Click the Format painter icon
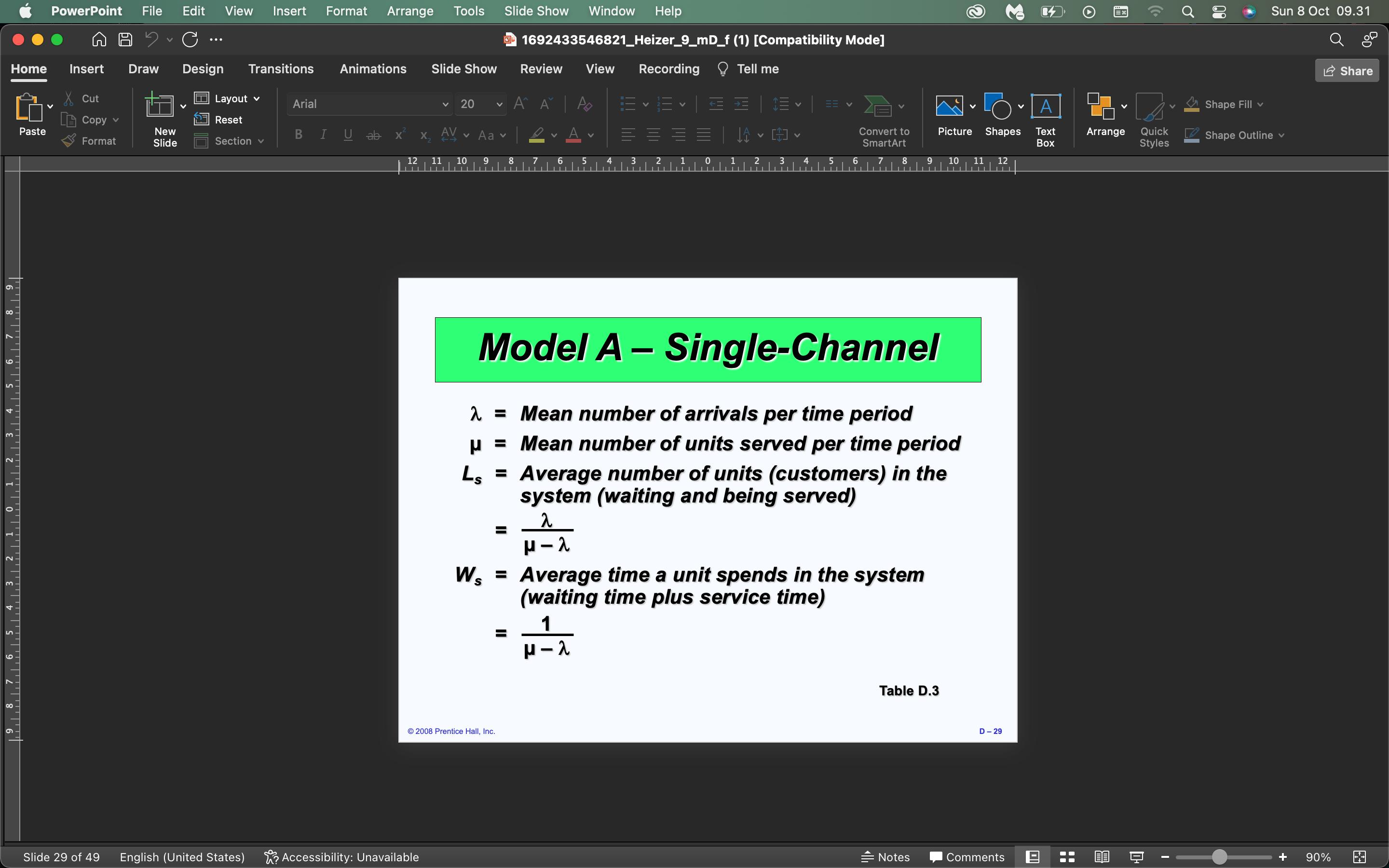 69,141
